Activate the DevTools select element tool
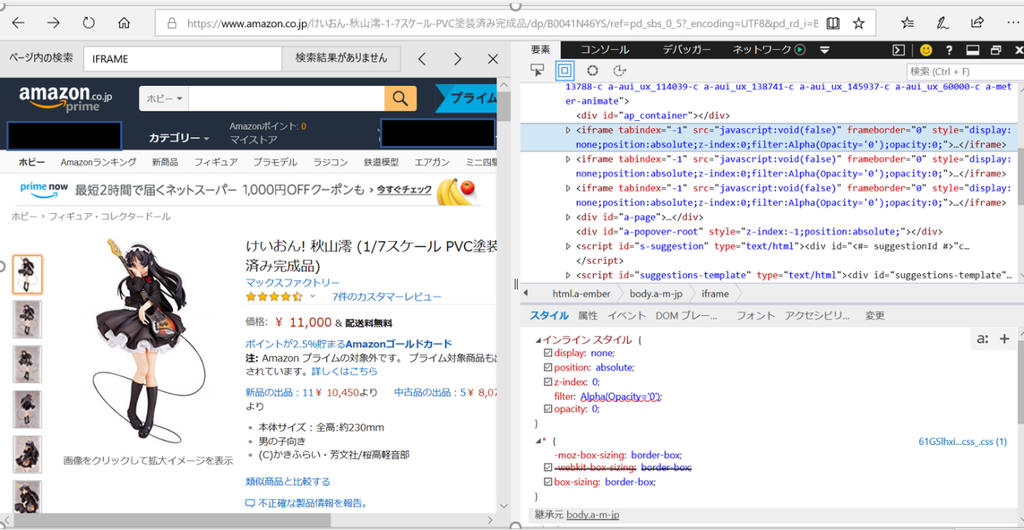Image resolution: width=1024 pixels, height=530 pixels. (x=537, y=70)
